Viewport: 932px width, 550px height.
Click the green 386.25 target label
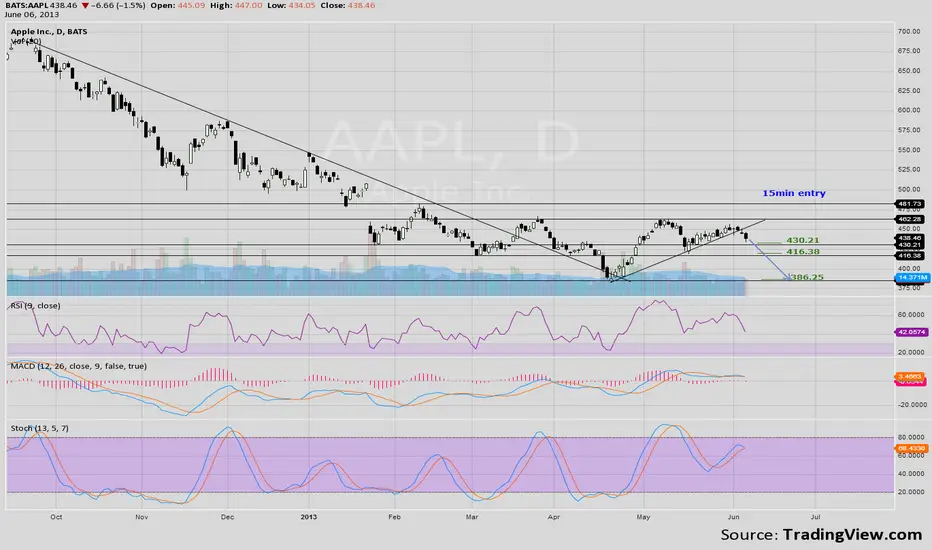pyautogui.click(x=807, y=277)
